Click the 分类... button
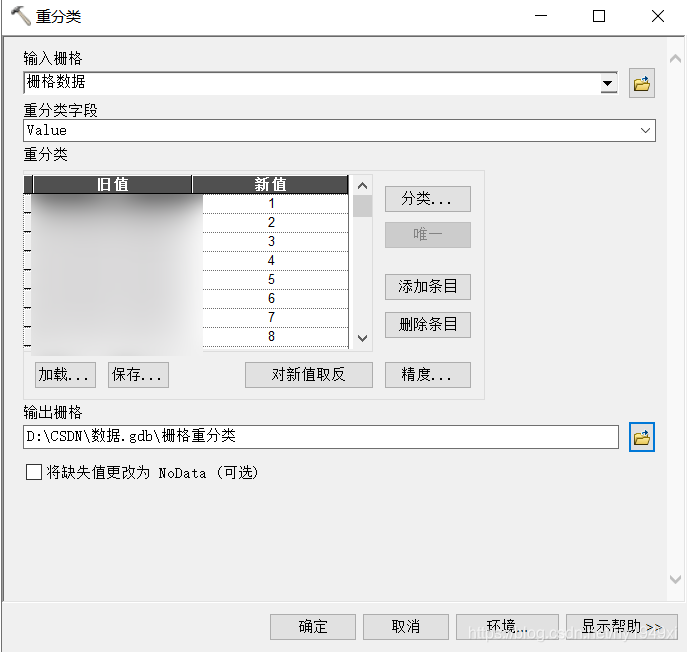The height and width of the screenshot is (652, 687). 428,199
